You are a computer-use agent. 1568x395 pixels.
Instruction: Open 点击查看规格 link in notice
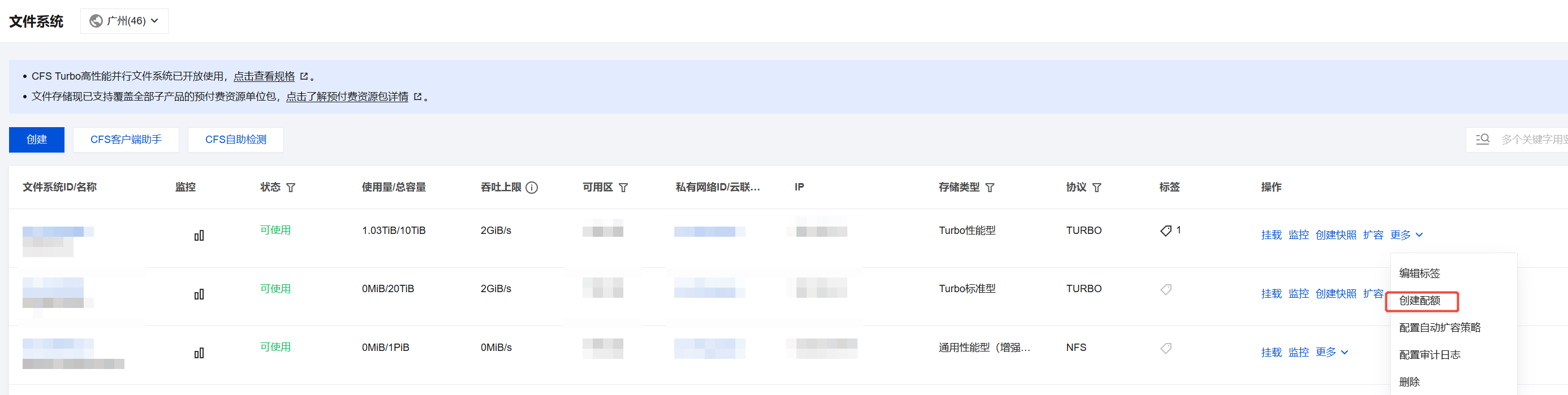pyautogui.click(x=264, y=76)
